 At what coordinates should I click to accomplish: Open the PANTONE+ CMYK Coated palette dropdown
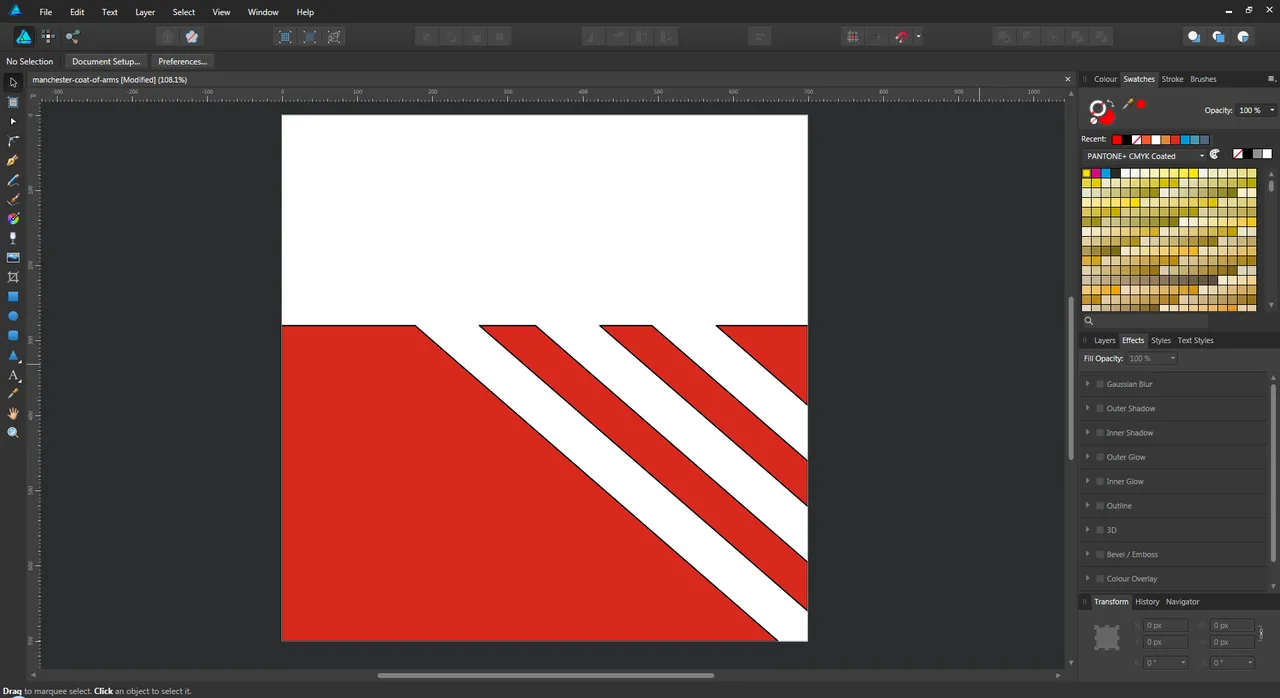click(1144, 156)
